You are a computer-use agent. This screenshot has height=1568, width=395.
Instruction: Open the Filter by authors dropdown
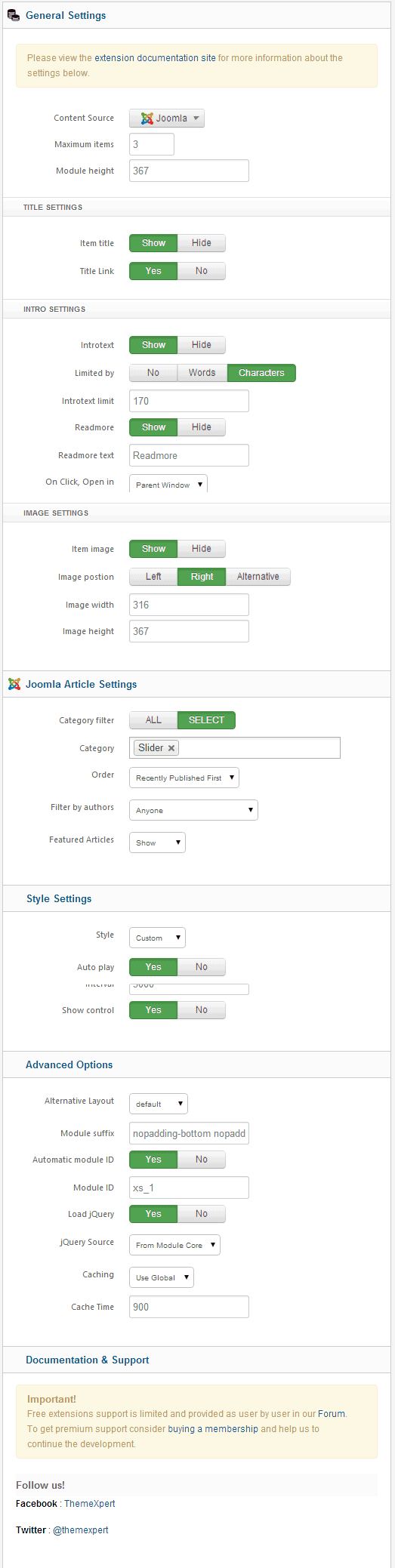193,810
